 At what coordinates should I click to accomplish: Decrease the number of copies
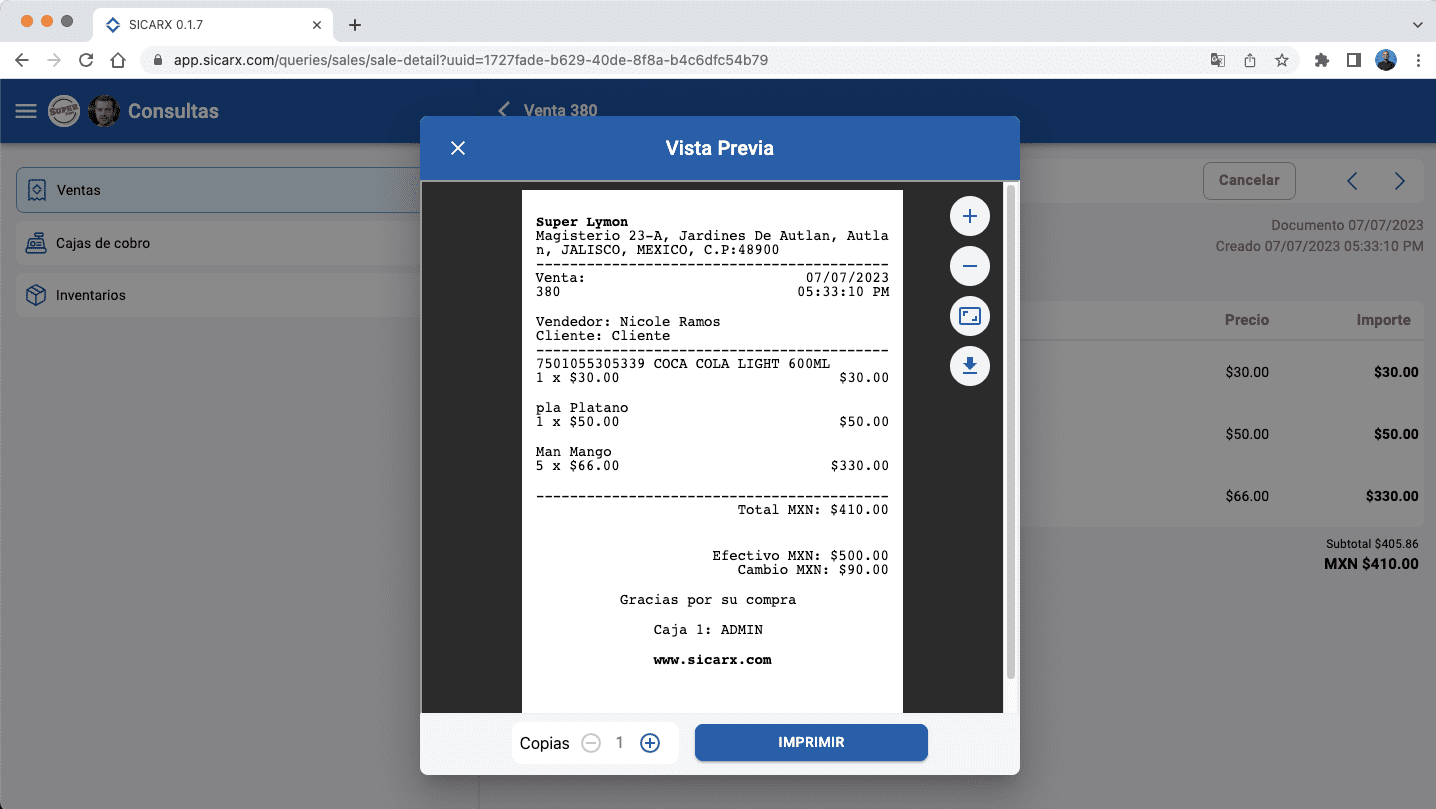tap(591, 743)
